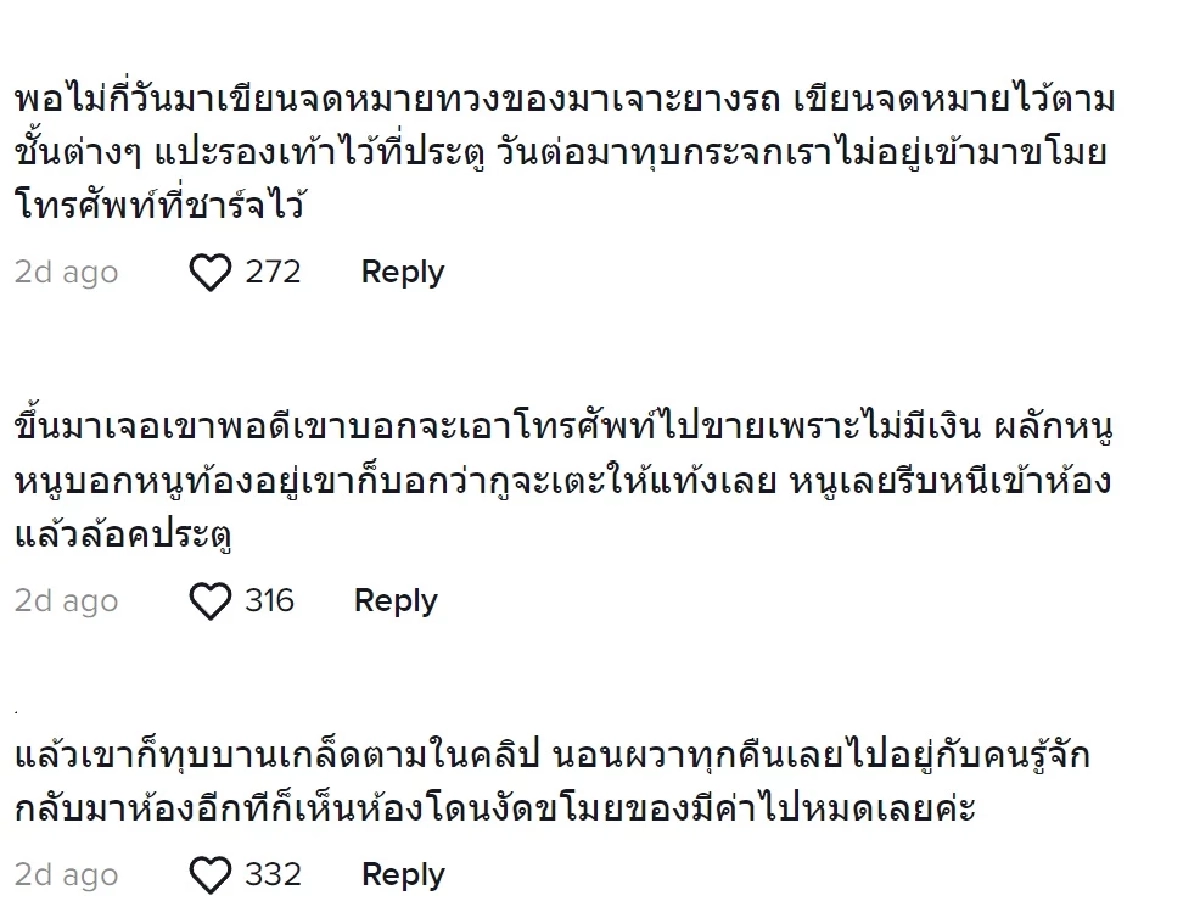This screenshot has width=1200, height=918.
Task: Tap Reply under the first comment
Action: 402,272
